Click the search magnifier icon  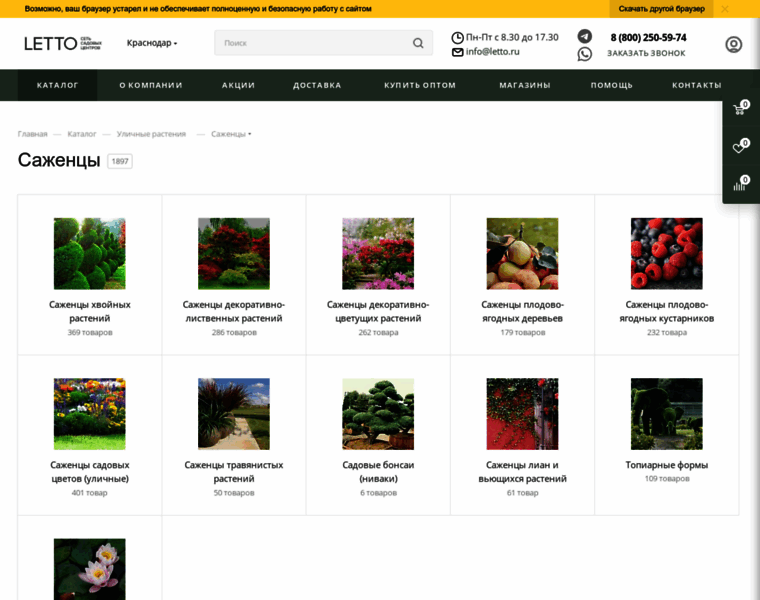point(418,43)
